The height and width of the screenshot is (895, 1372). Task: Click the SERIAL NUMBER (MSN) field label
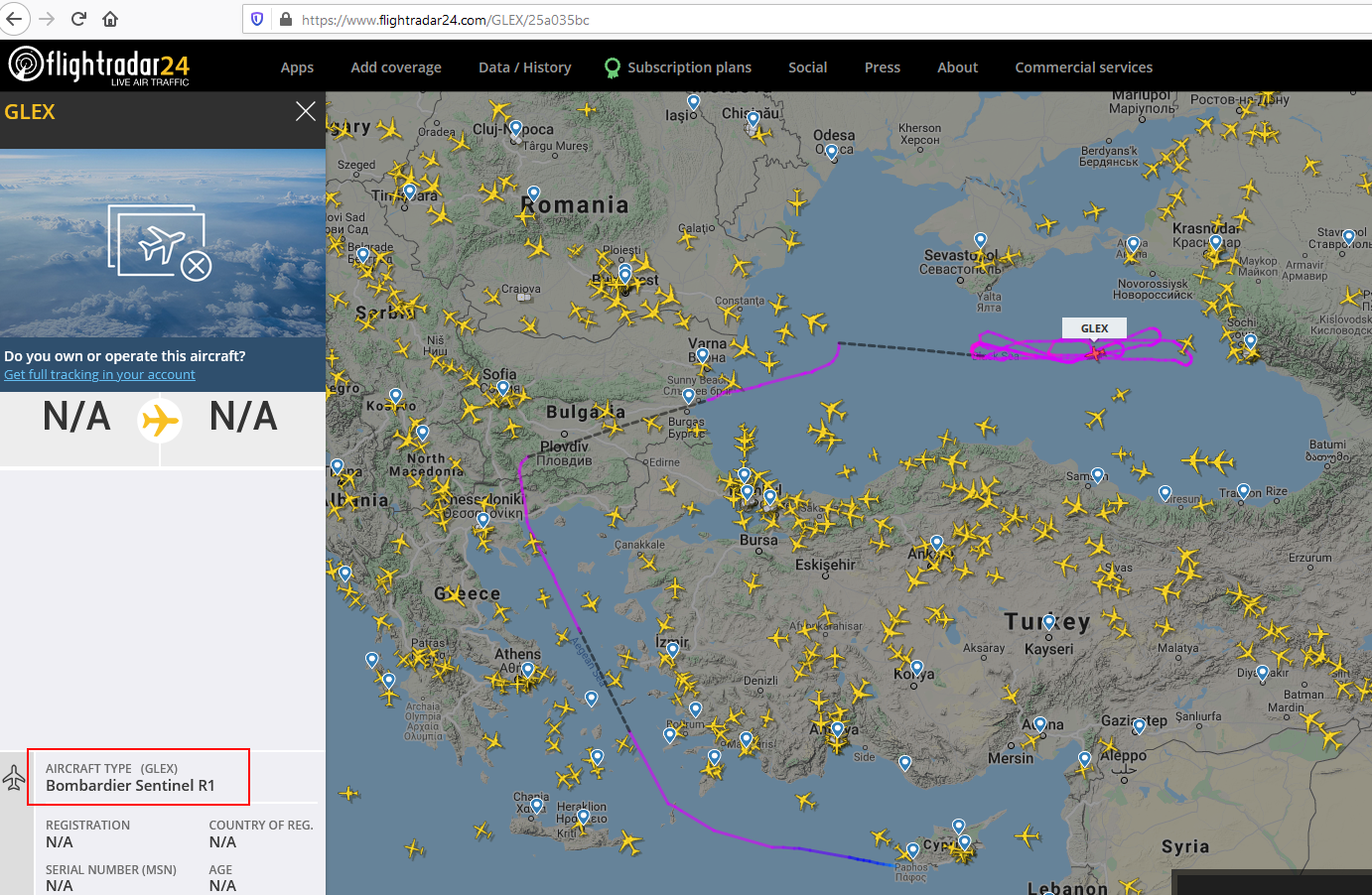111,870
